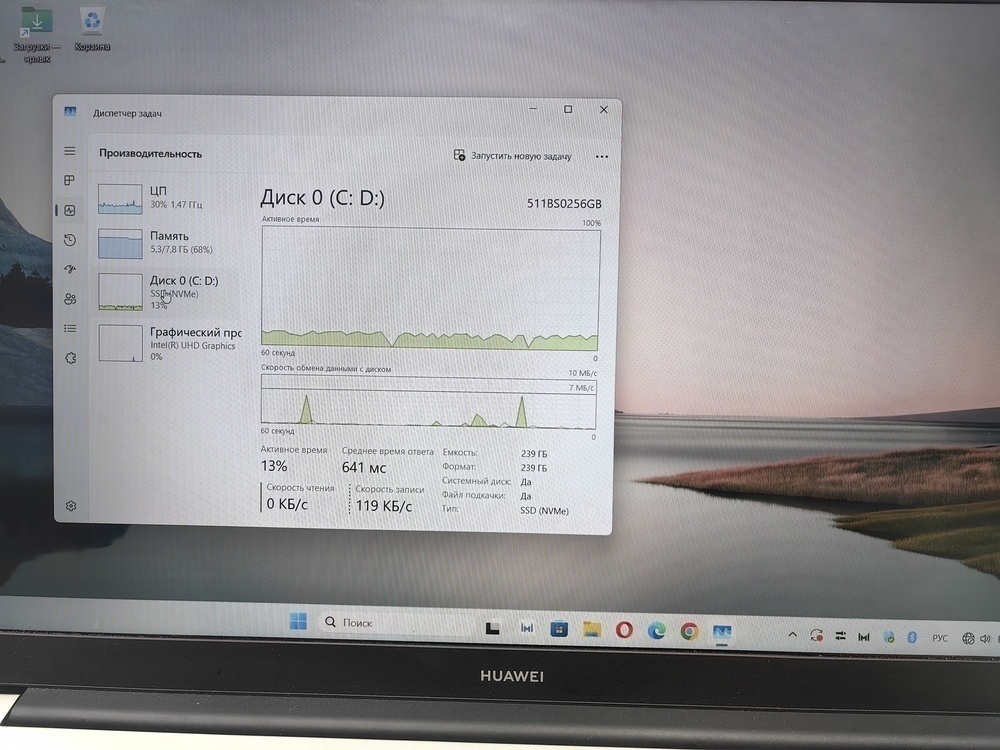Close the Task Manager window
Viewport: 1000px width, 750px height.
click(x=603, y=110)
